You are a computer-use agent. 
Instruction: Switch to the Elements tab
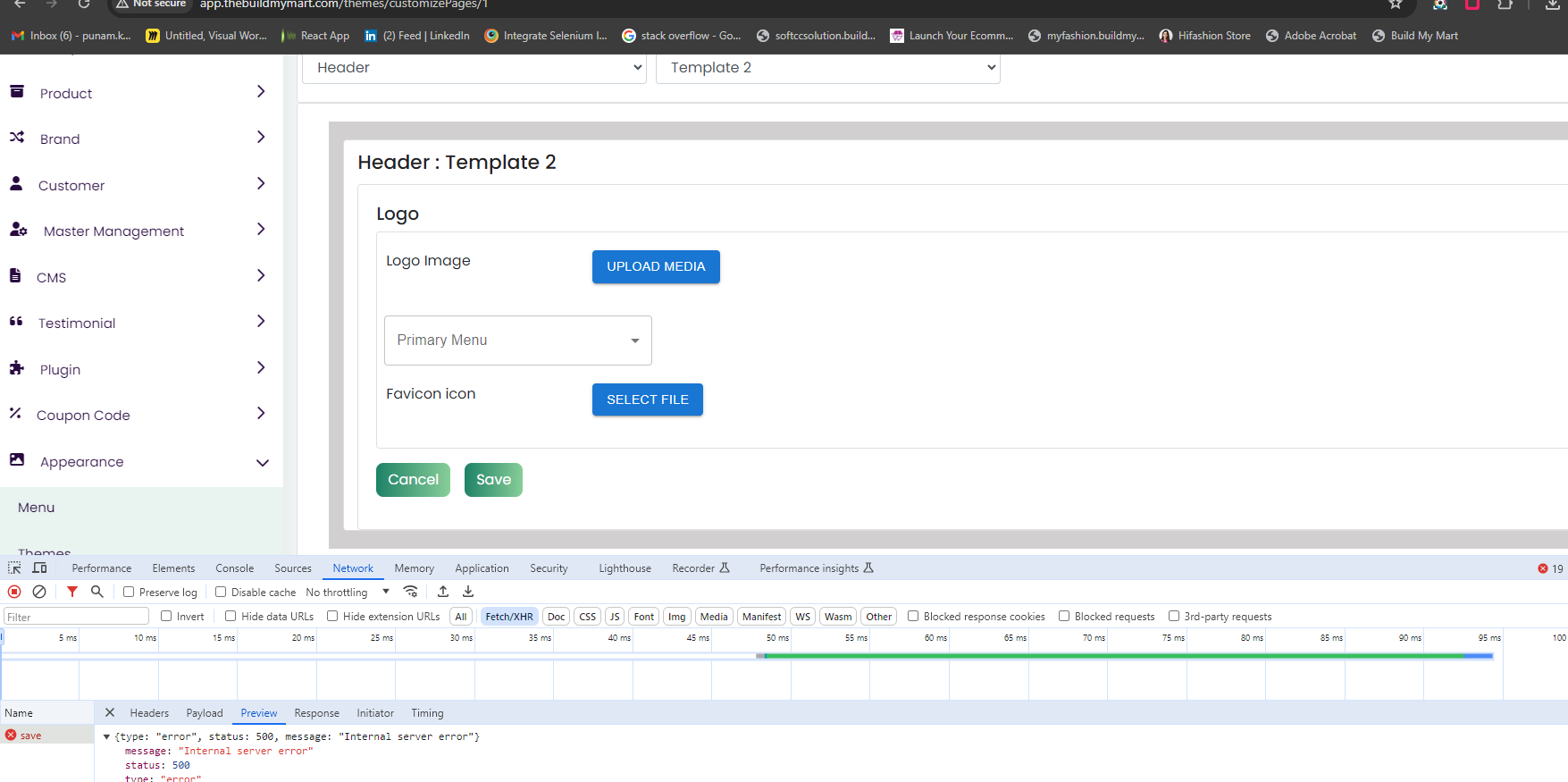[x=173, y=568]
